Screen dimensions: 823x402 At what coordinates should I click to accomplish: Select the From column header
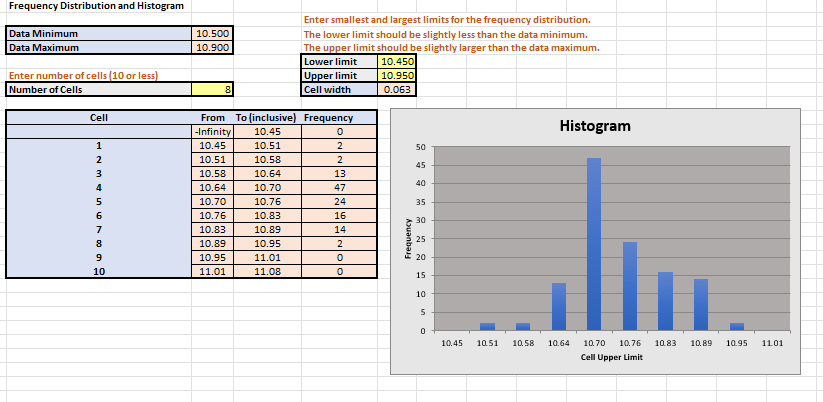pos(213,118)
